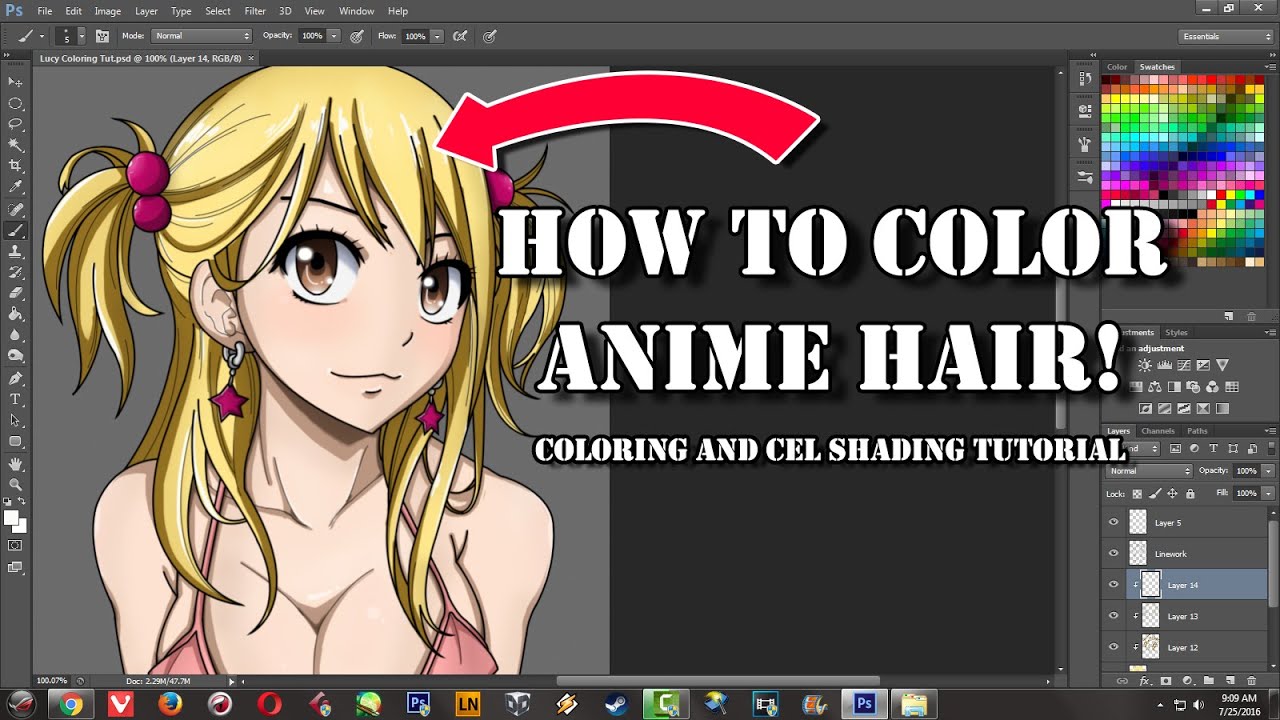Toggle lock position

pyautogui.click(x=1172, y=493)
